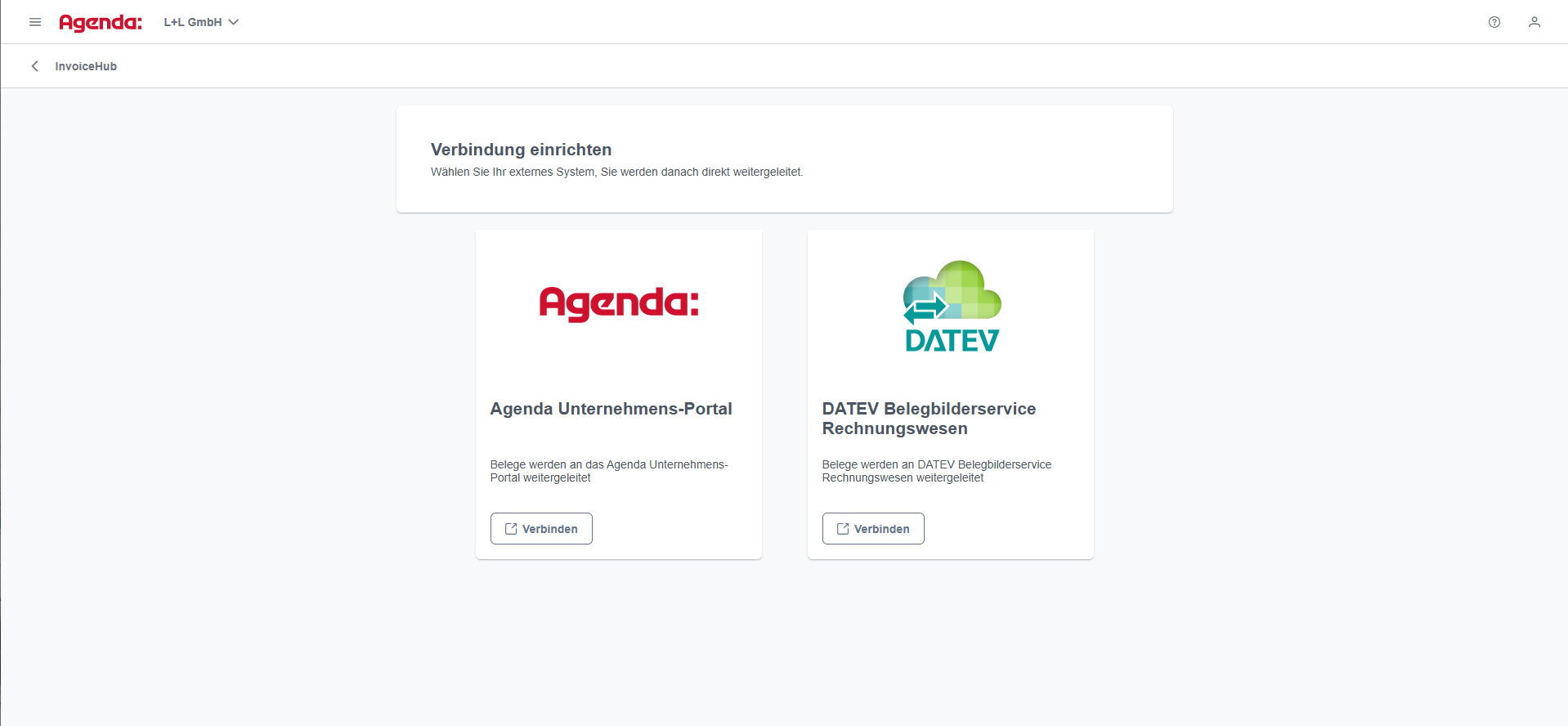Screen dimensions: 1568x726
Task: Open the user profile icon
Action: click(x=1534, y=22)
